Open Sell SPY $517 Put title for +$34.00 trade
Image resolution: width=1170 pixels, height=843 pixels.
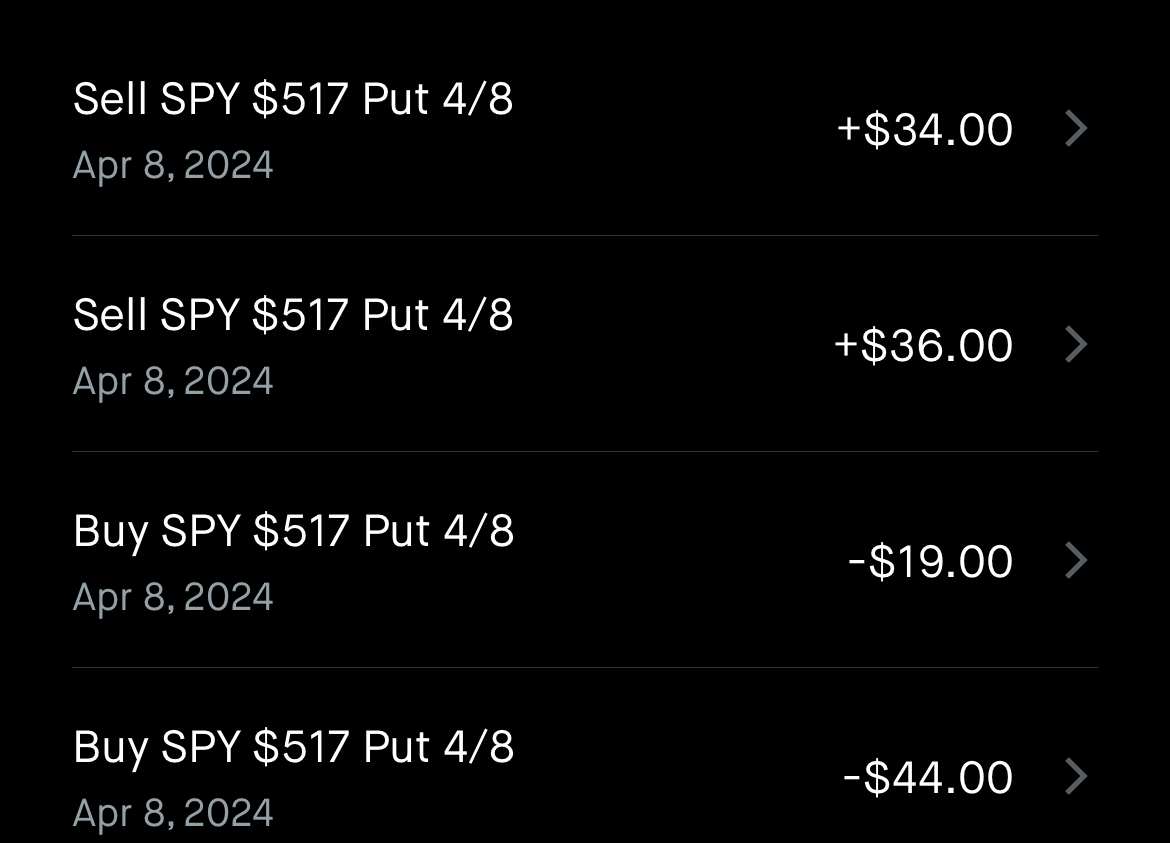point(293,100)
